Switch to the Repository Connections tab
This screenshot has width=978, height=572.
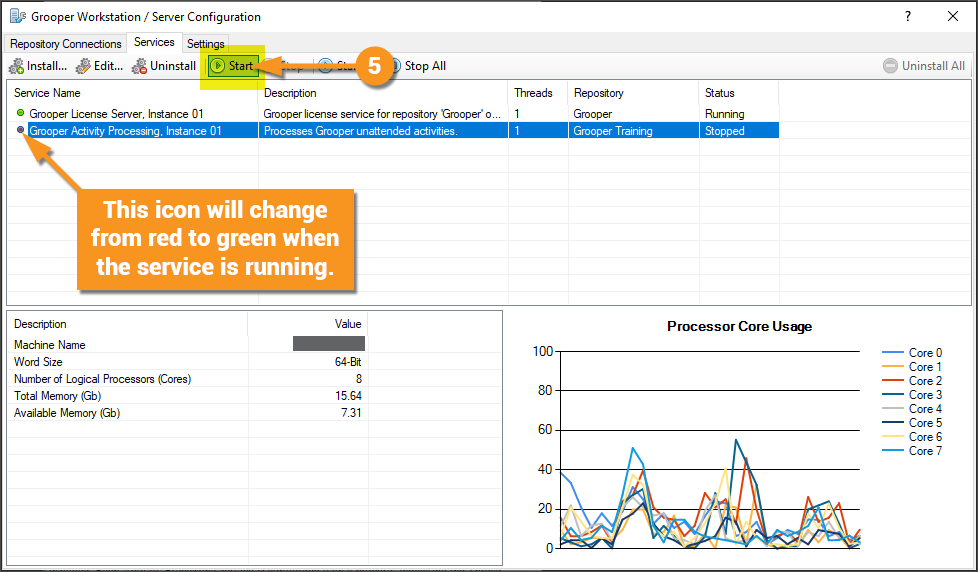(x=65, y=44)
